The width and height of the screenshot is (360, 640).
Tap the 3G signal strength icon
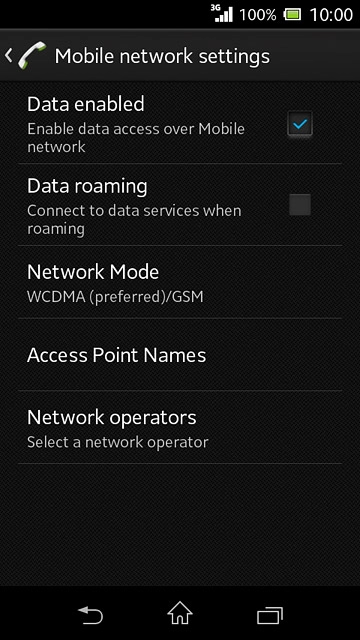click(x=222, y=13)
